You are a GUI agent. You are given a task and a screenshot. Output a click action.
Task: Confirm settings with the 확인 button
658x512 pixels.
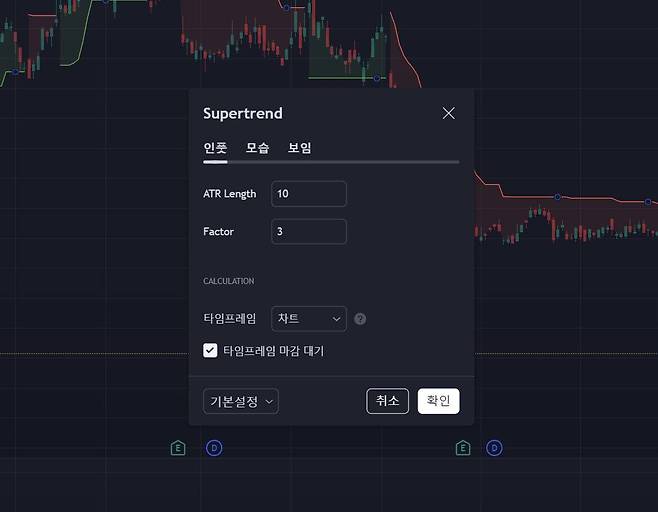pos(438,401)
